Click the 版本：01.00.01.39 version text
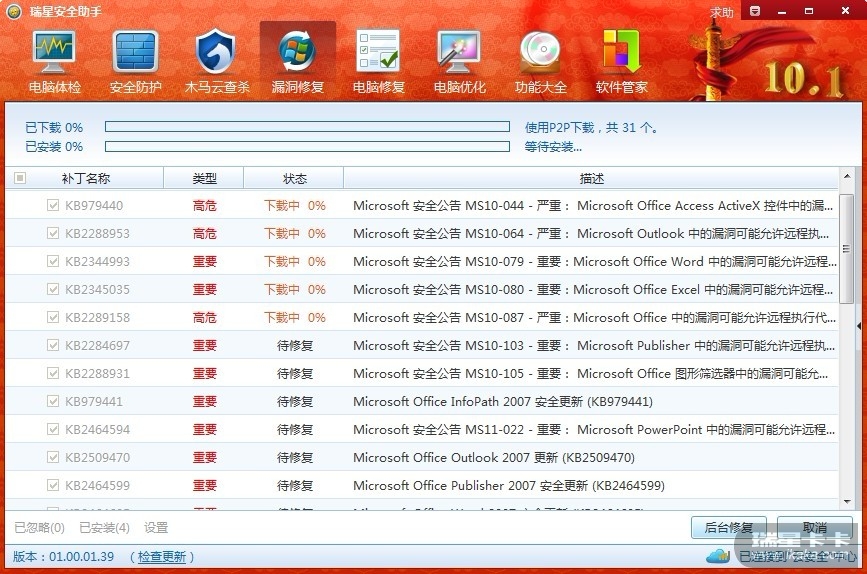 click(64, 556)
